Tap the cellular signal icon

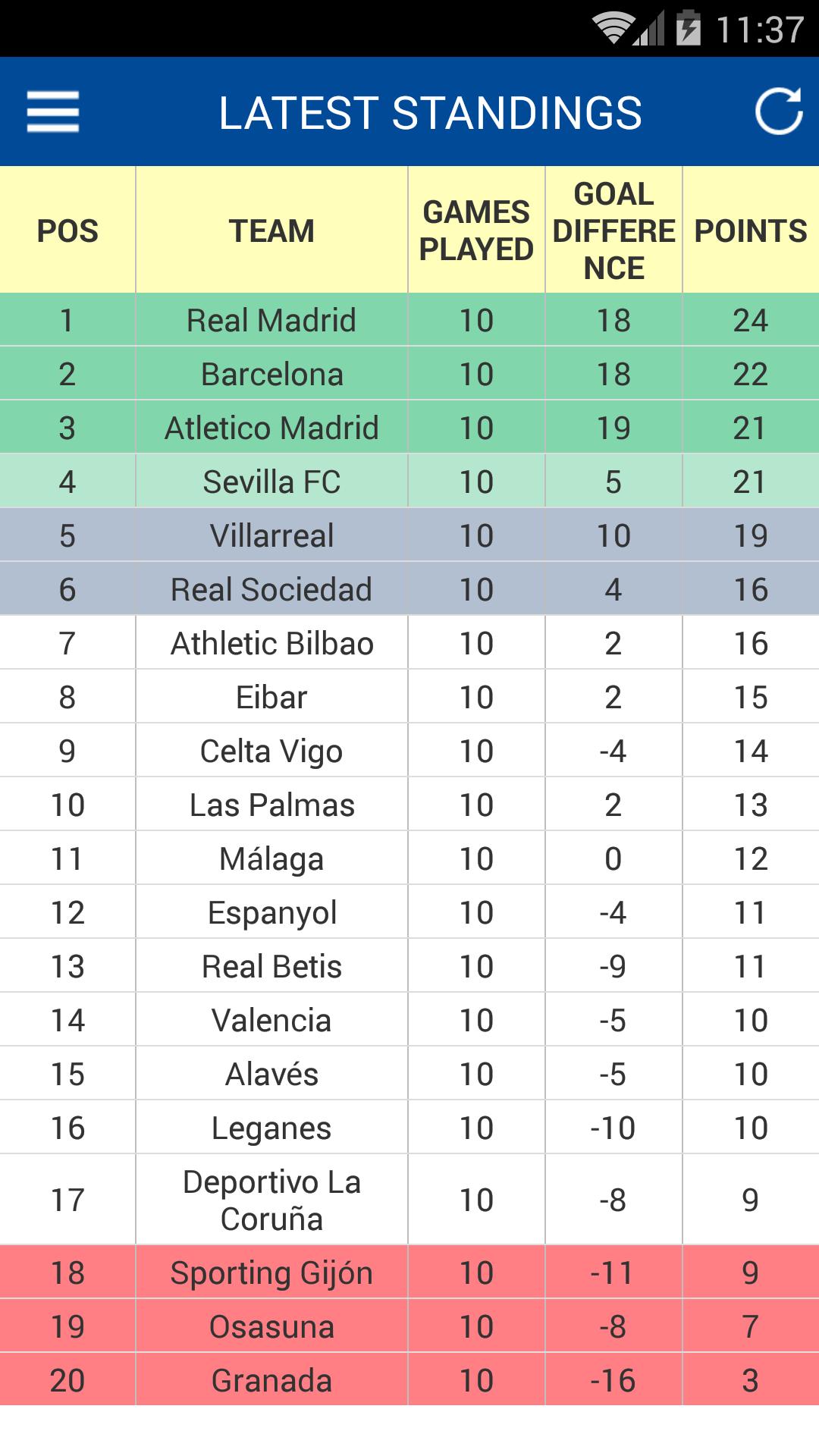click(649, 29)
